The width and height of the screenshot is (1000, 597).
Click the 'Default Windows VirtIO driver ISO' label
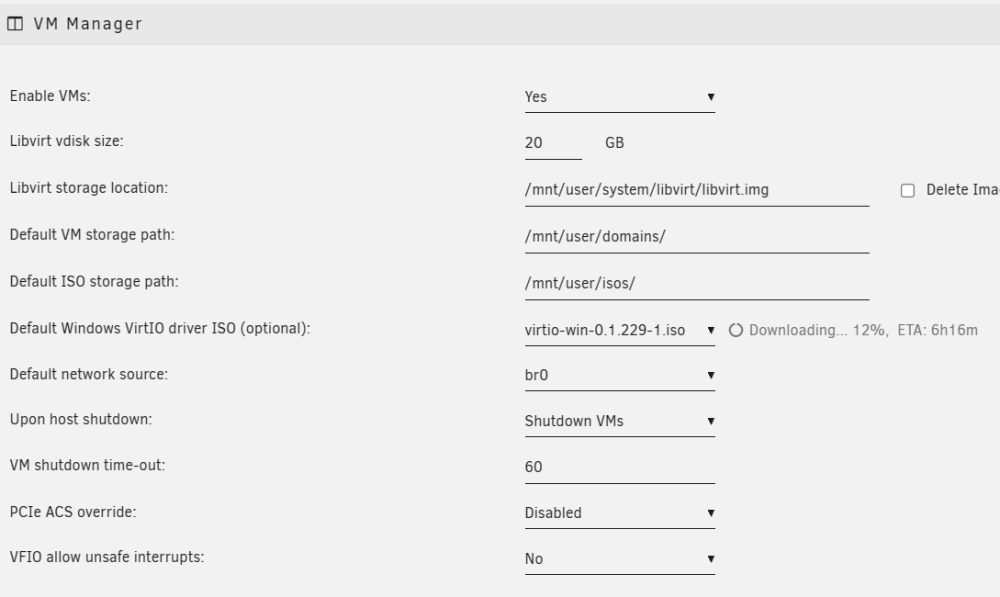click(x=159, y=328)
